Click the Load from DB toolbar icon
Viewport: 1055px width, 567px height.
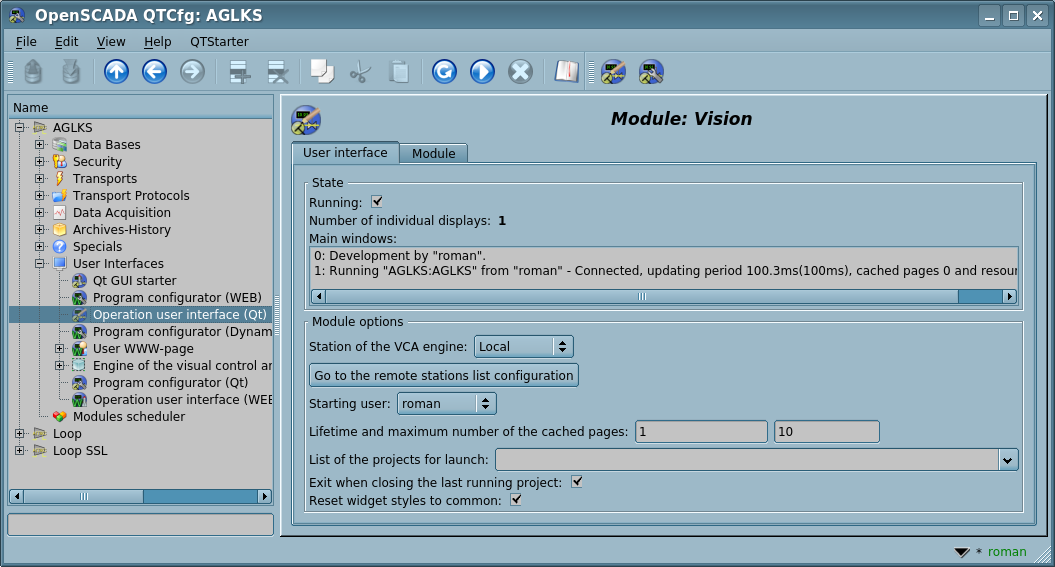coord(33,71)
